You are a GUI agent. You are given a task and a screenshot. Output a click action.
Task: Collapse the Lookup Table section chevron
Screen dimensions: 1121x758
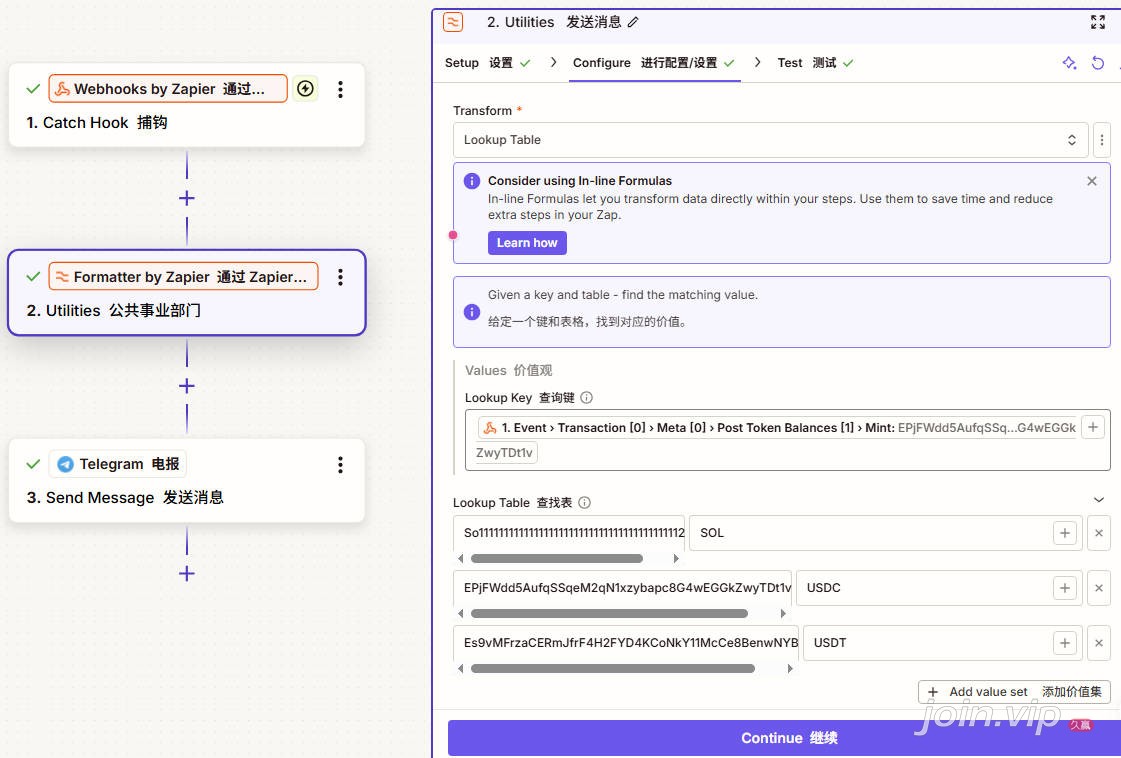click(1099, 500)
